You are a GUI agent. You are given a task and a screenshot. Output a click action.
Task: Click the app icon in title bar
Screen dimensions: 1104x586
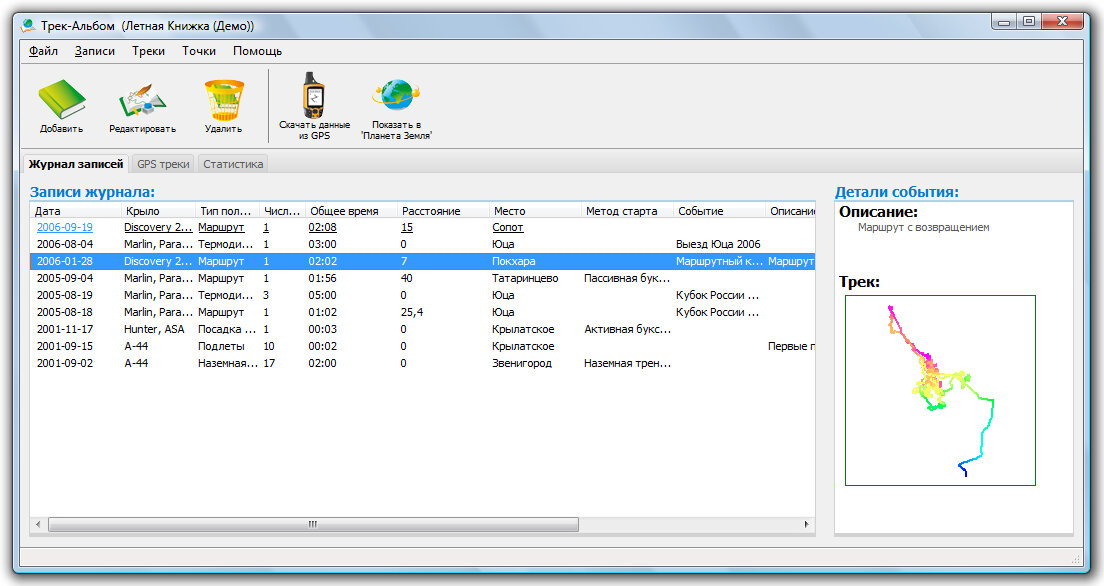point(27,24)
